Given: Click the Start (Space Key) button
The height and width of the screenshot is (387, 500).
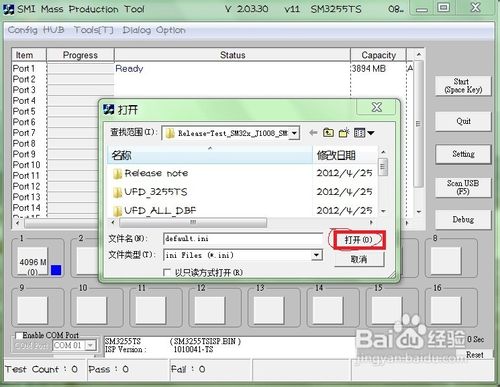Looking at the screenshot, I should pyautogui.click(x=463, y=86).
